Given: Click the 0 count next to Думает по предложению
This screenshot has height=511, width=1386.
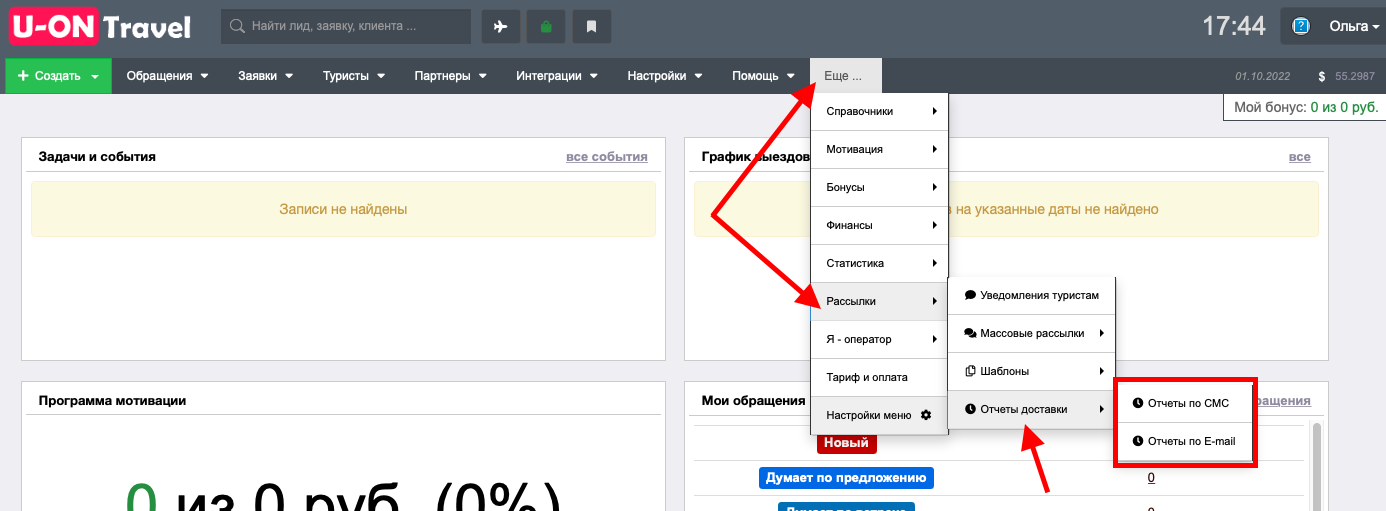Looking at the screenshot, I should (1151, 477).
